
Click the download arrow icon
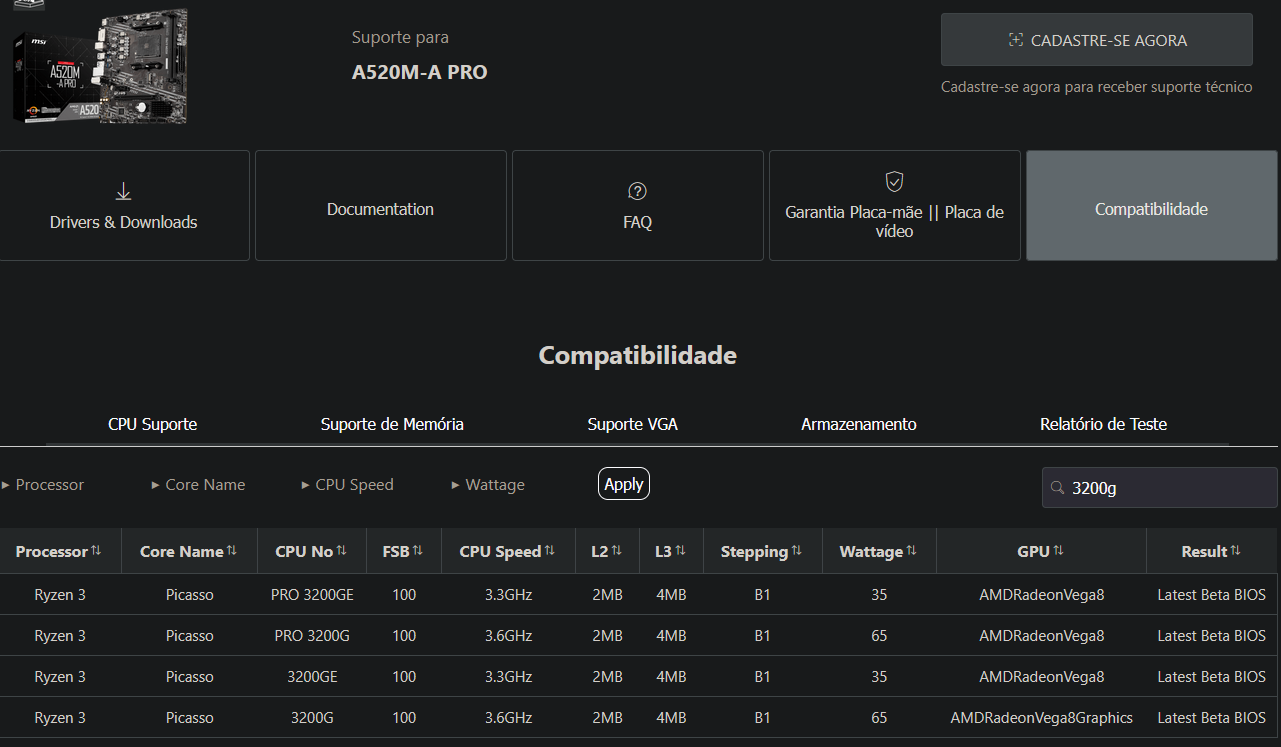click(x=124, y=191)
